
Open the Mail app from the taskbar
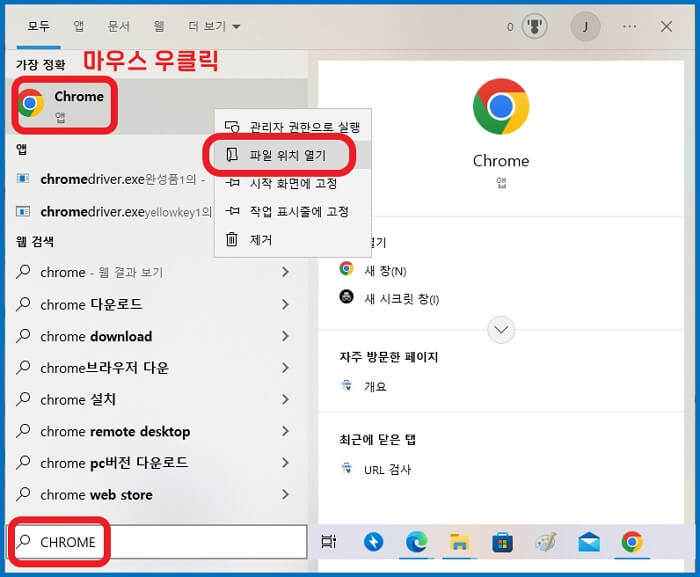click(x=589, y=542)
